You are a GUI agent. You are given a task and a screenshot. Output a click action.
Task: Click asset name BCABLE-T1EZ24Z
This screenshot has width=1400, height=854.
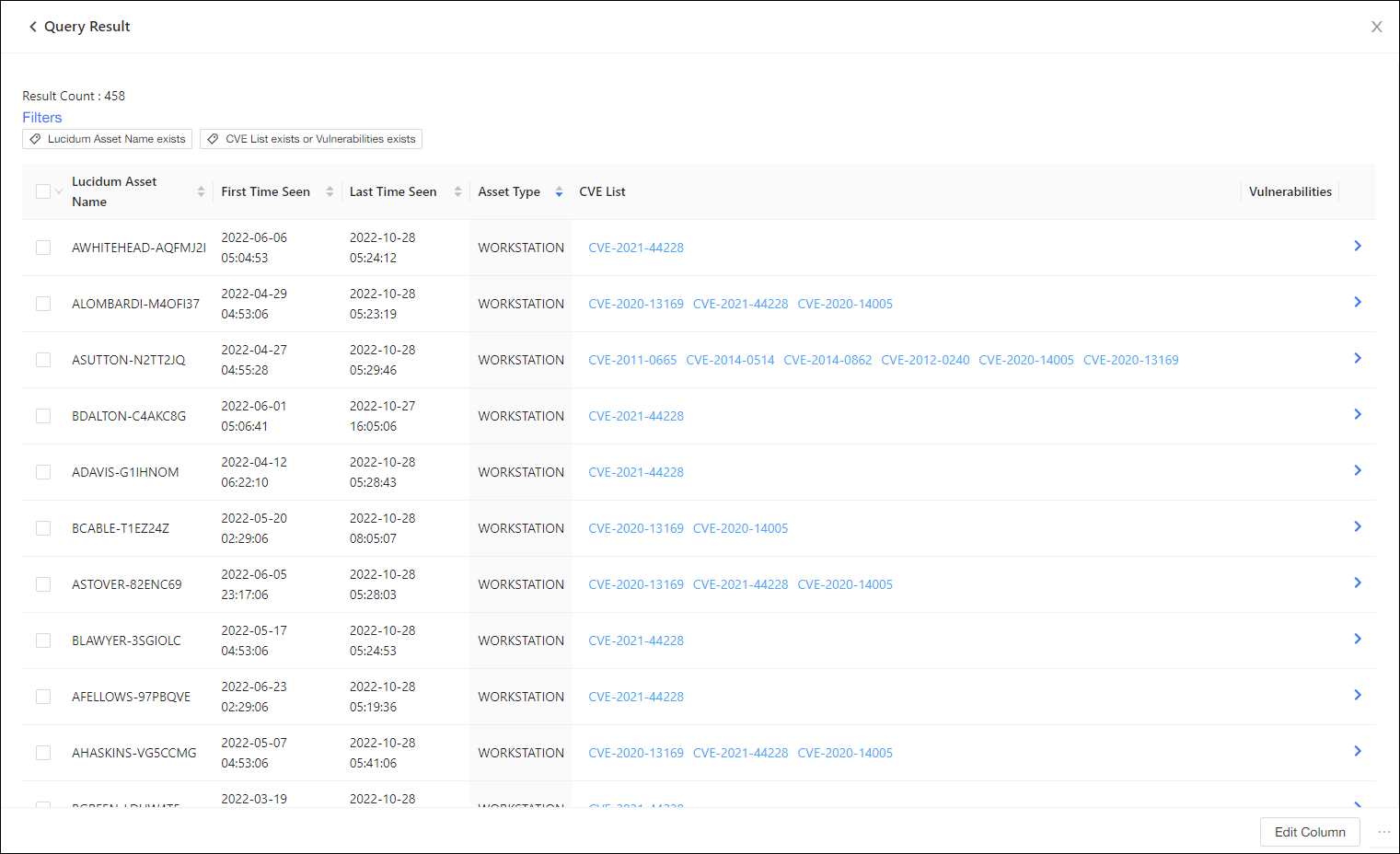click(x=121, y=528)
